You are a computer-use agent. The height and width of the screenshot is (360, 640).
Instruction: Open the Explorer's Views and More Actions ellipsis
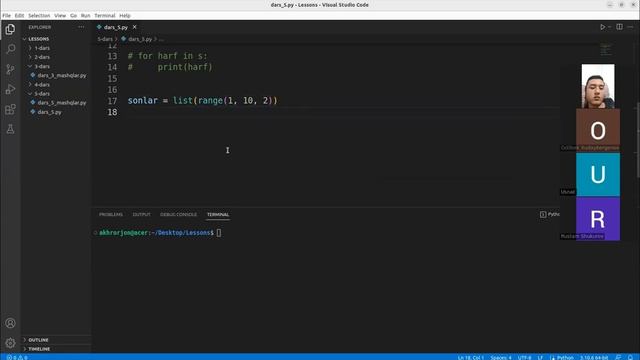[x=81, y=27]
